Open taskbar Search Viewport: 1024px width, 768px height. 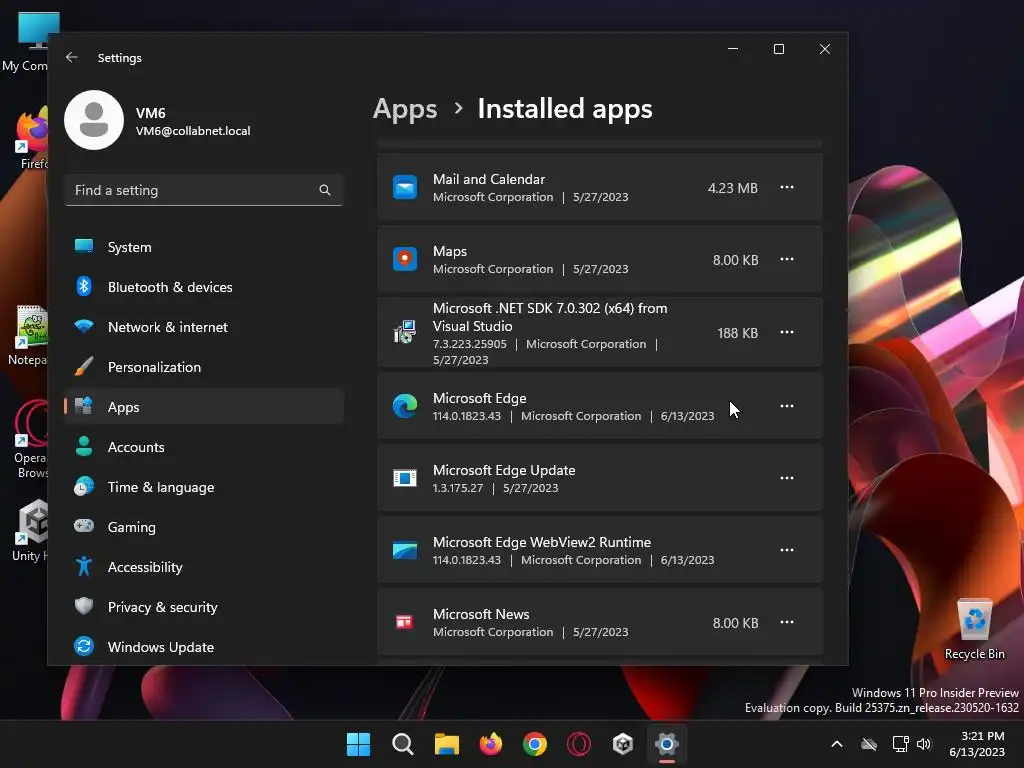pos(402,744)
